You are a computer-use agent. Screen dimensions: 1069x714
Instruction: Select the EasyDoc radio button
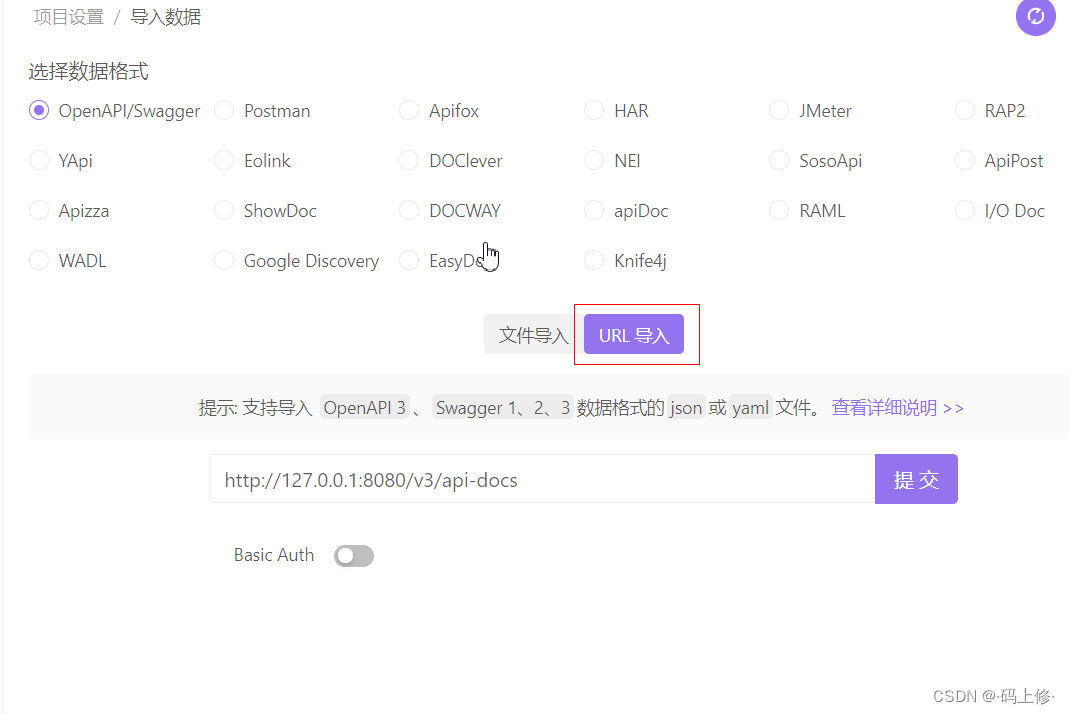[409, 260]
